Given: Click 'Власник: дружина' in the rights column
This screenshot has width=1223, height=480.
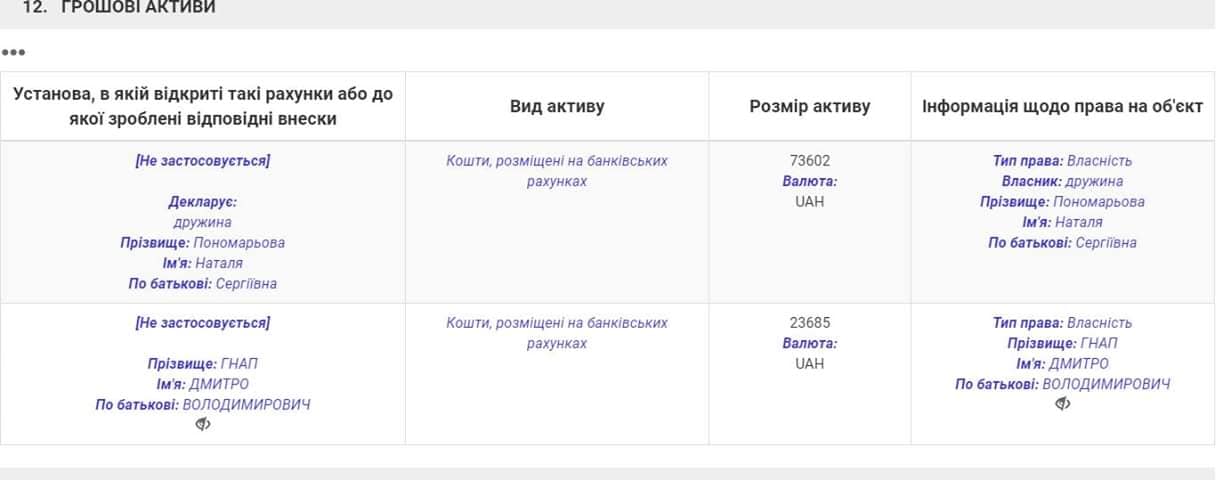Looking at the screenshot, I should (x=1062, y=182).
